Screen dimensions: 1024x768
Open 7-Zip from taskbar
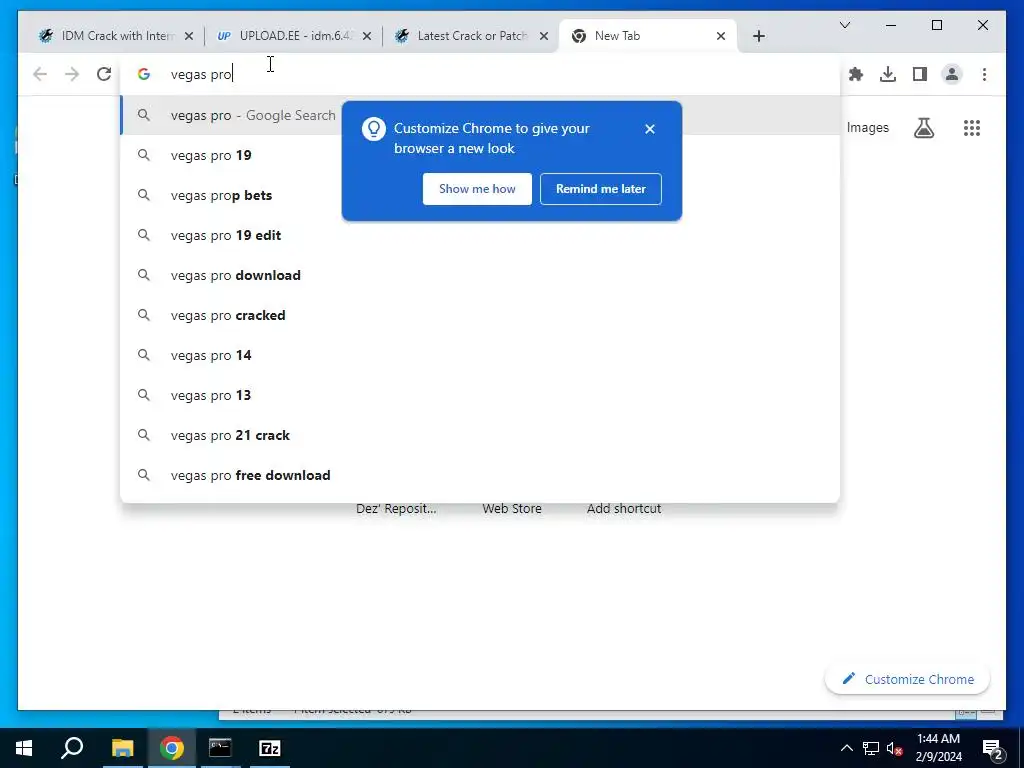[270, 748]
